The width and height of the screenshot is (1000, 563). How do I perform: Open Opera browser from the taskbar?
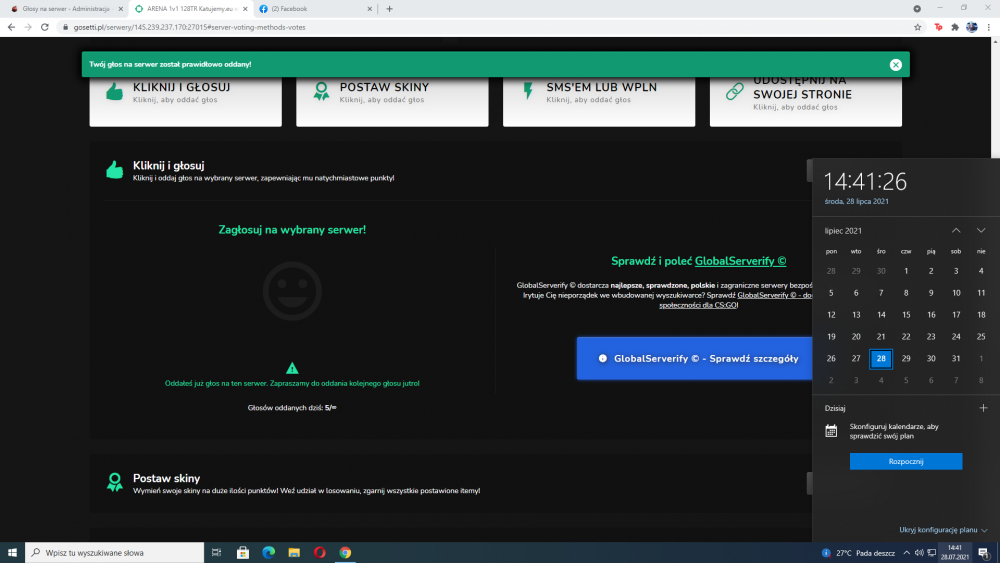click(320, 553)
